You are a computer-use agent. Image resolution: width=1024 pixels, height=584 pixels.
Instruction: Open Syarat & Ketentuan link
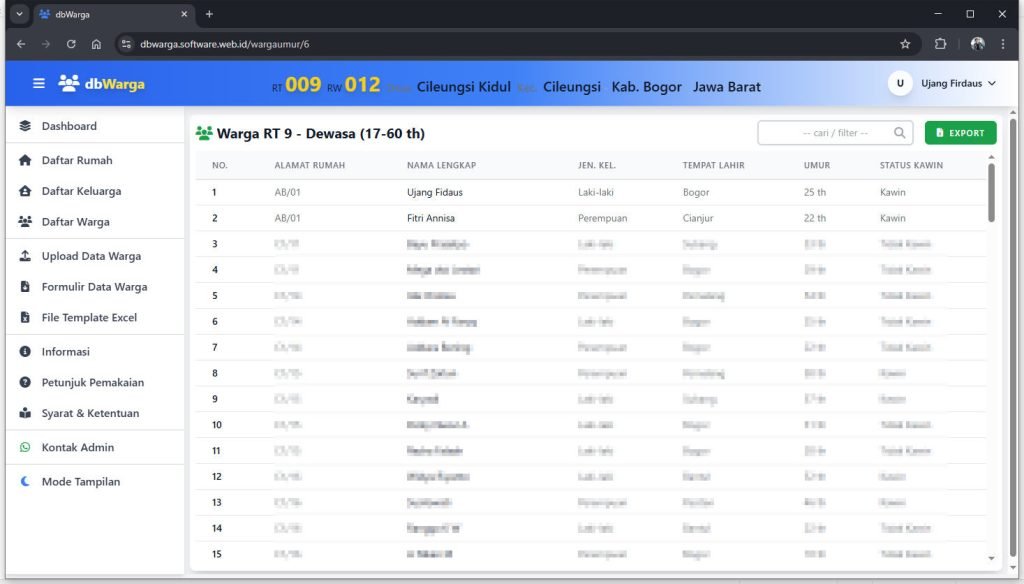click(90, 413)
